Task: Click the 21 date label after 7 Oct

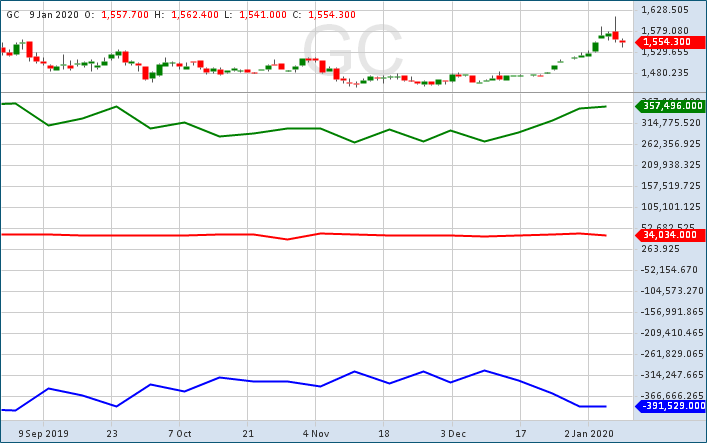Action: click(x=248, y=434)
